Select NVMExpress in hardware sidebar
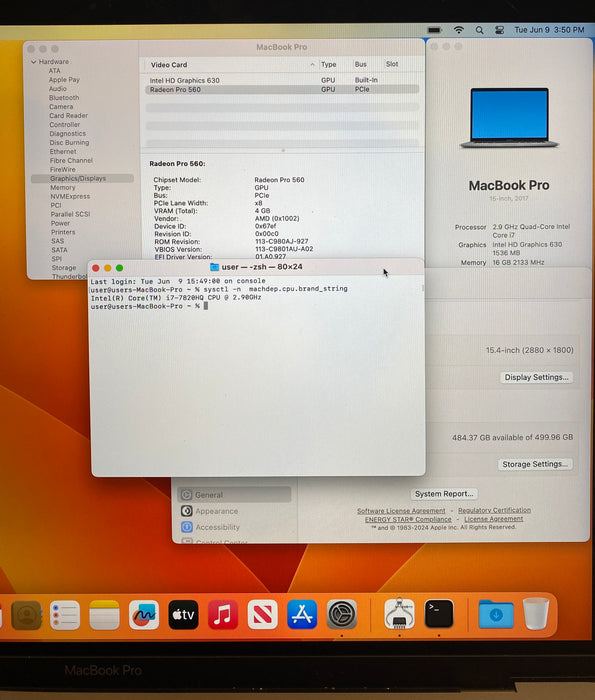 click(70, 196)
